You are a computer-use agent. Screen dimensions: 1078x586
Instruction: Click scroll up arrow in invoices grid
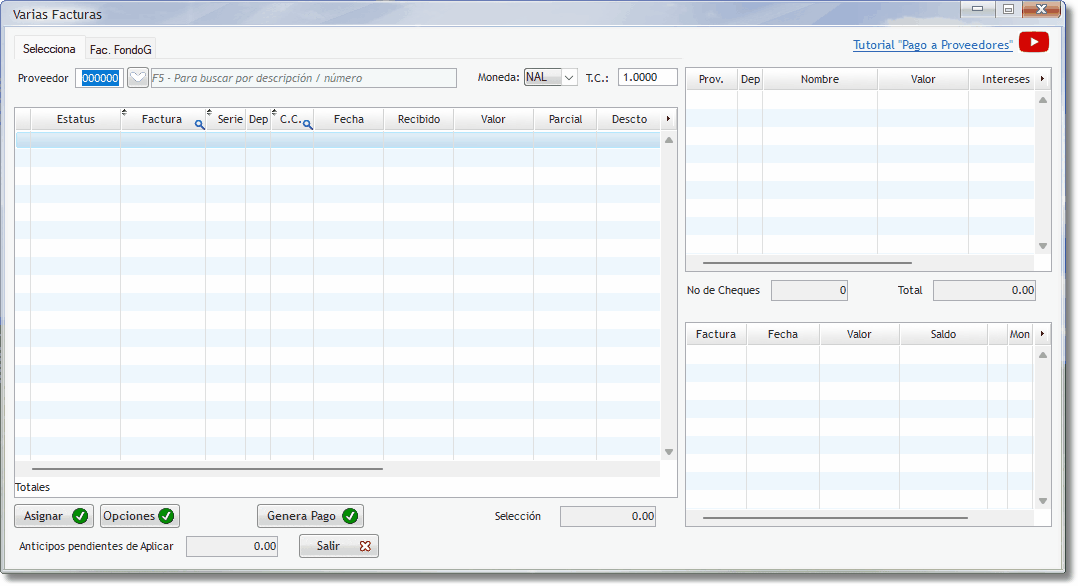pos(669,140)
